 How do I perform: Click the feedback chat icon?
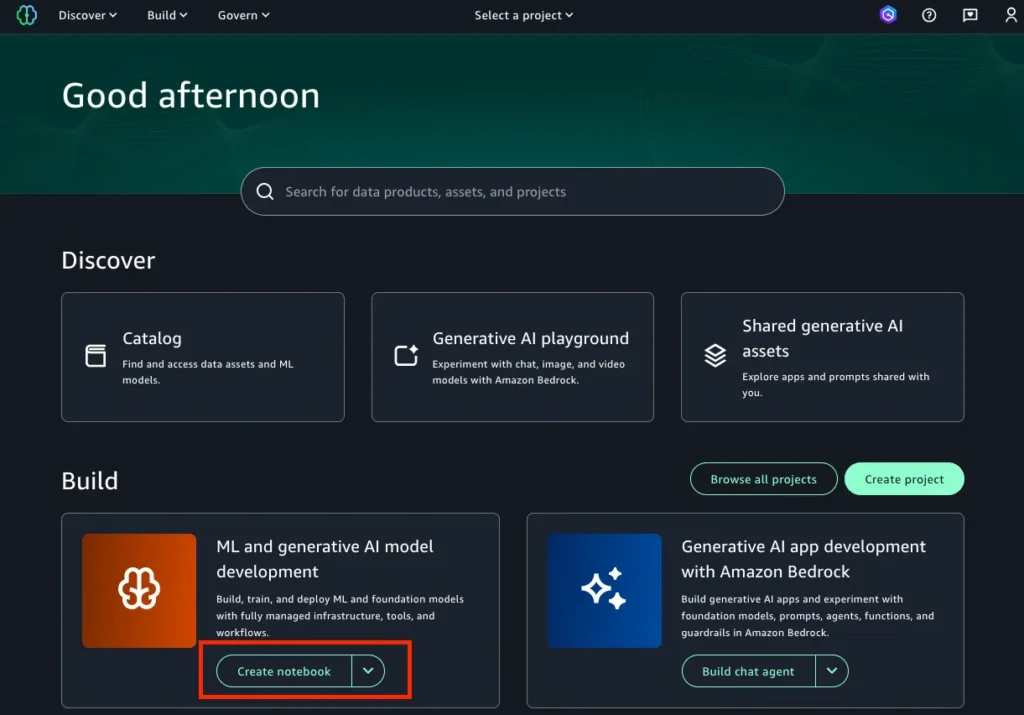click(x=970, y=15)
